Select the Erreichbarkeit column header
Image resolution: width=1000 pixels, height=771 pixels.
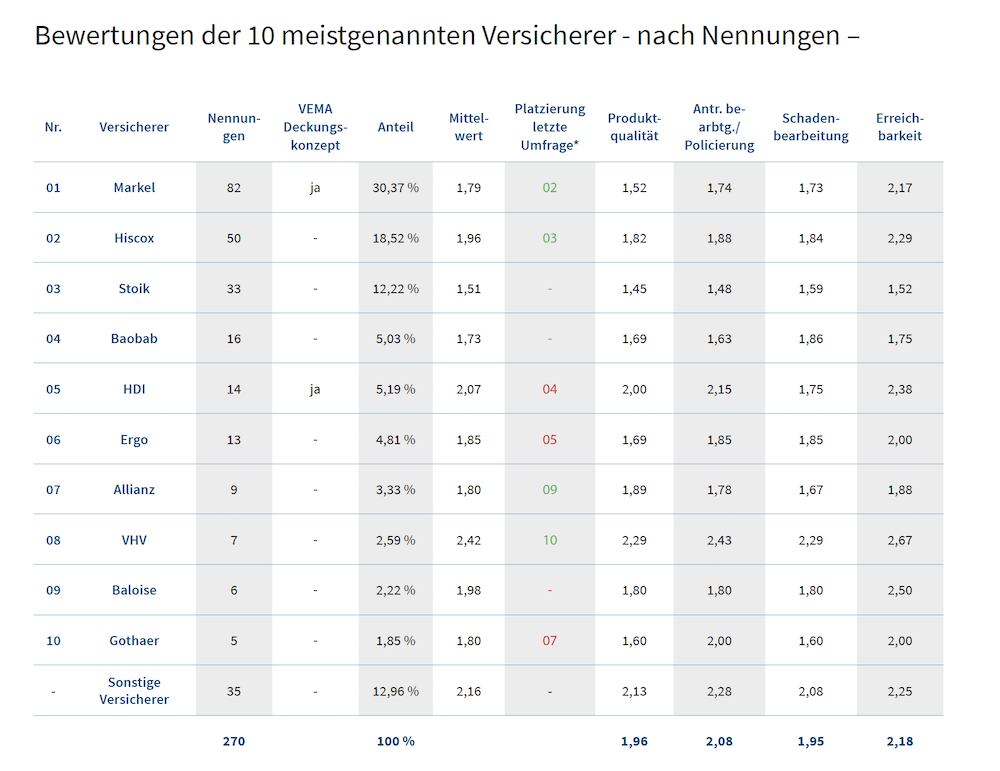pyautogui.click(x=899, y=127)
